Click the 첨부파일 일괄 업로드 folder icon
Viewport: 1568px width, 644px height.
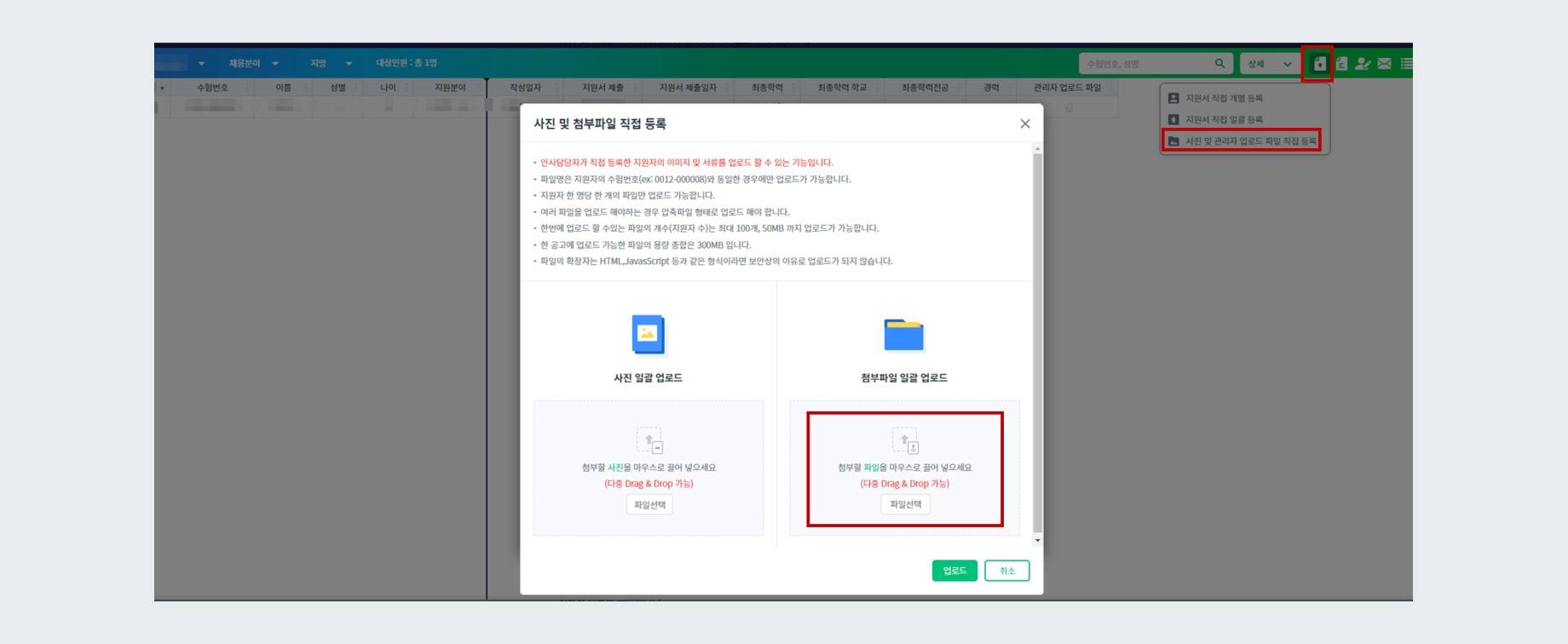[904, 335]
